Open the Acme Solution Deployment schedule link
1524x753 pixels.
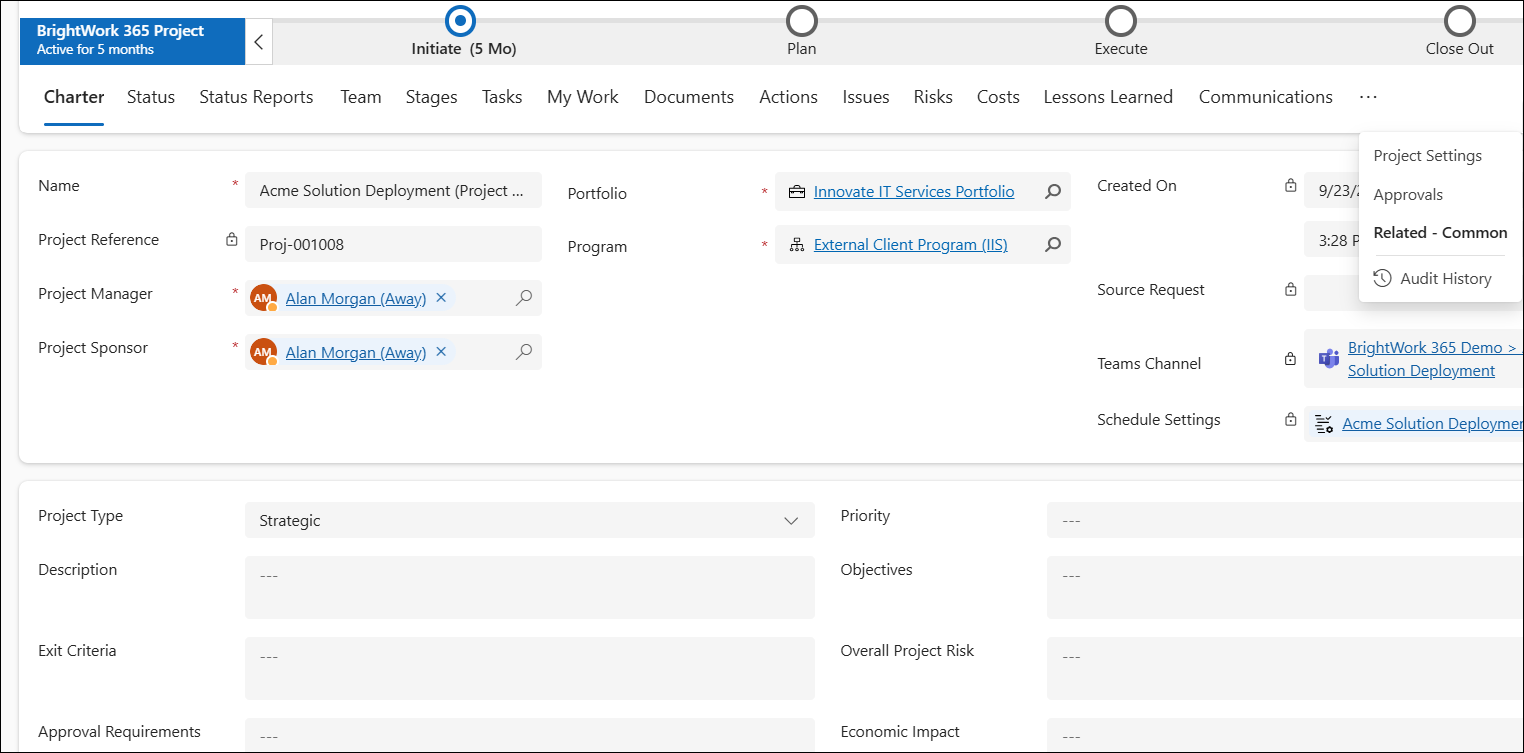tap(1432, 424)
